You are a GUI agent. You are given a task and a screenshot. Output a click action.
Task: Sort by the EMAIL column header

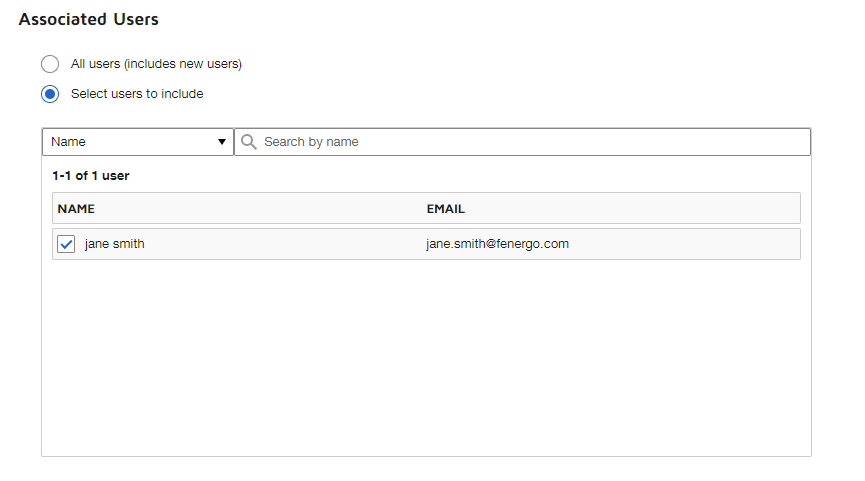445,209
